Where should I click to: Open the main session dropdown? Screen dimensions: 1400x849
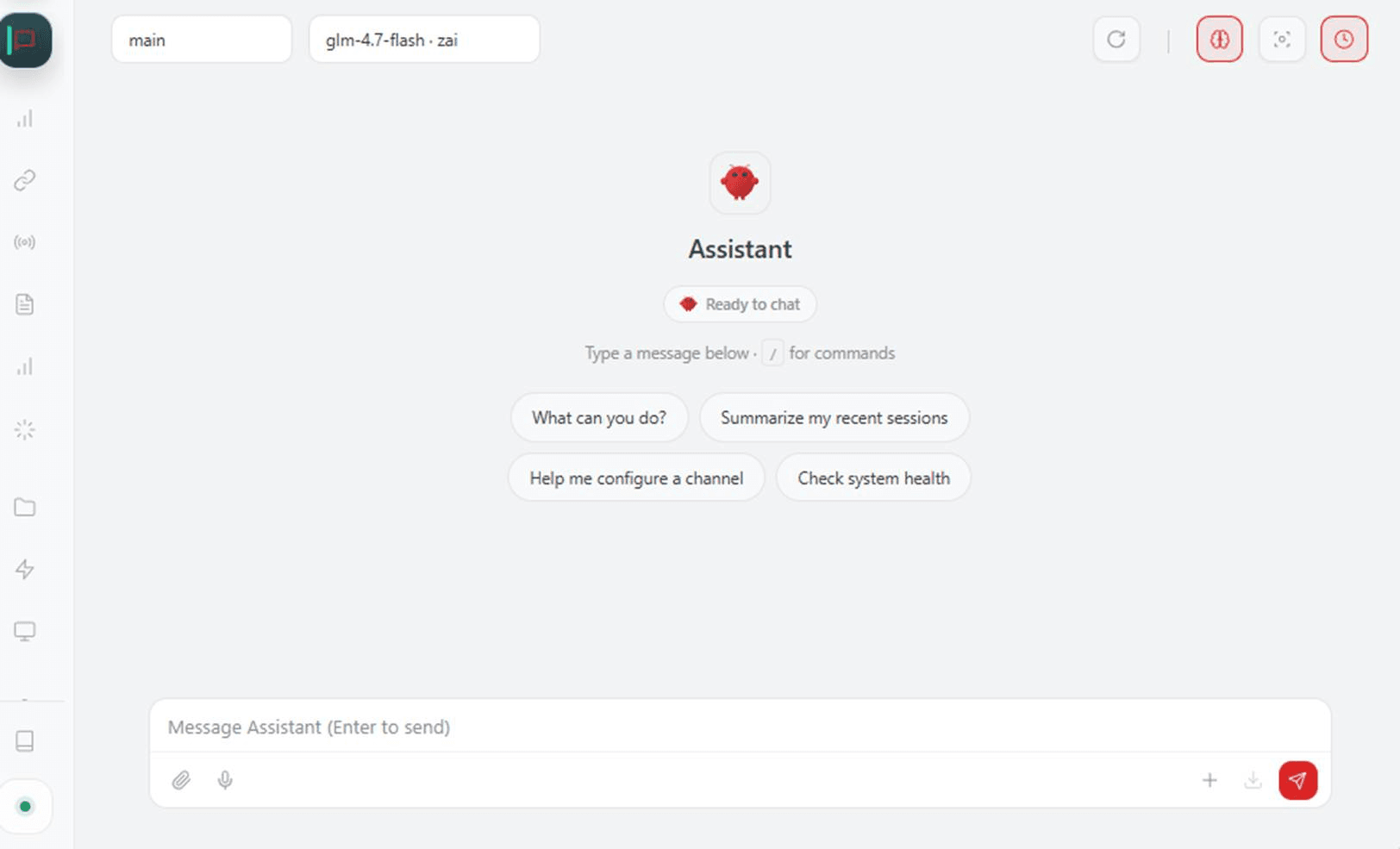(x=202, y=40)
